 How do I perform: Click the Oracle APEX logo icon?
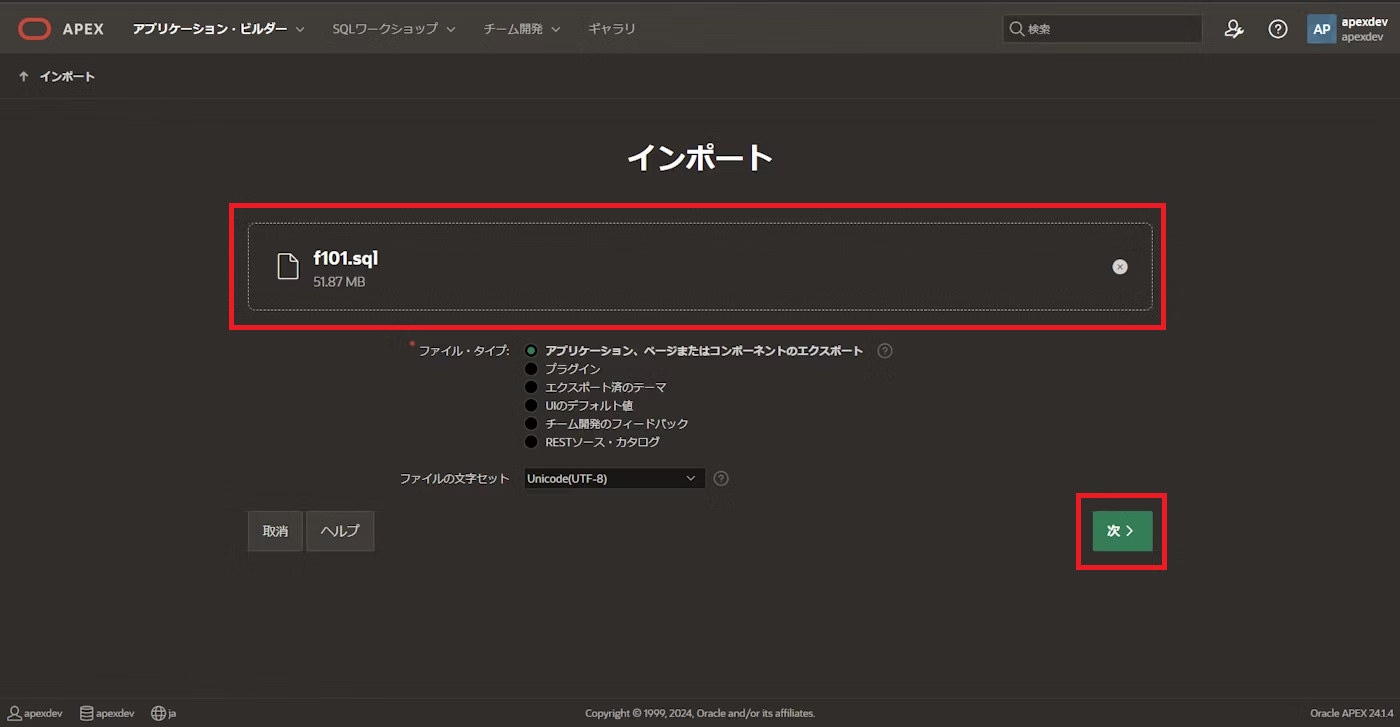coord(34,29)
